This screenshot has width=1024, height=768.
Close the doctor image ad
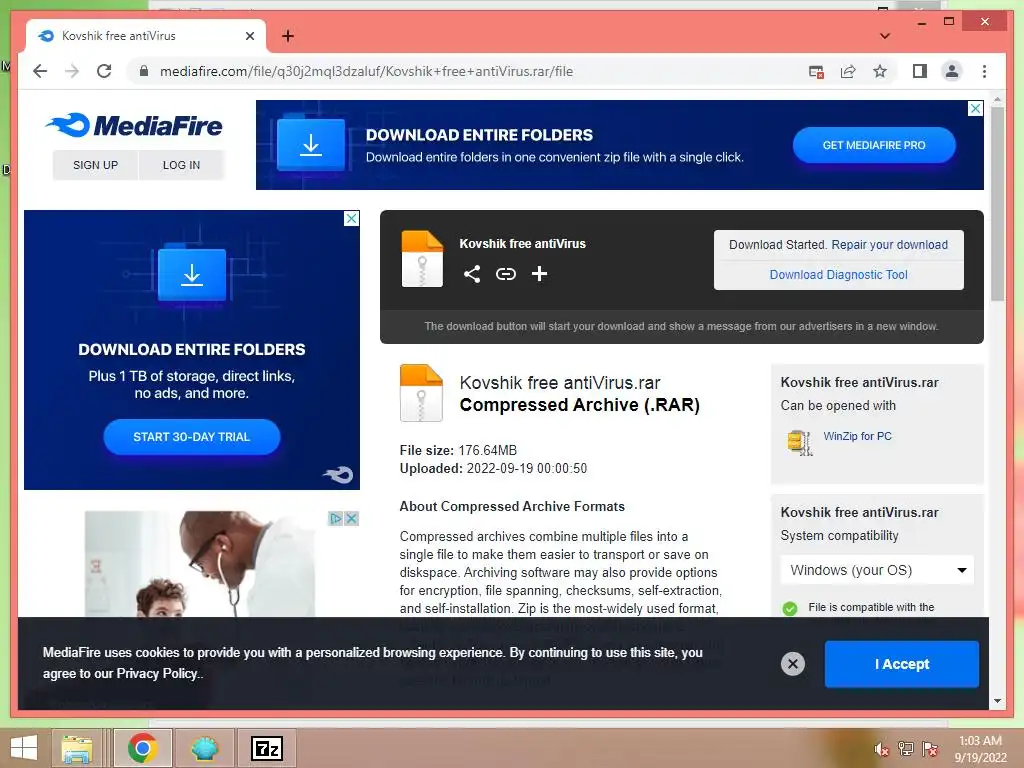pyautogui.click(x=351, y=519)
